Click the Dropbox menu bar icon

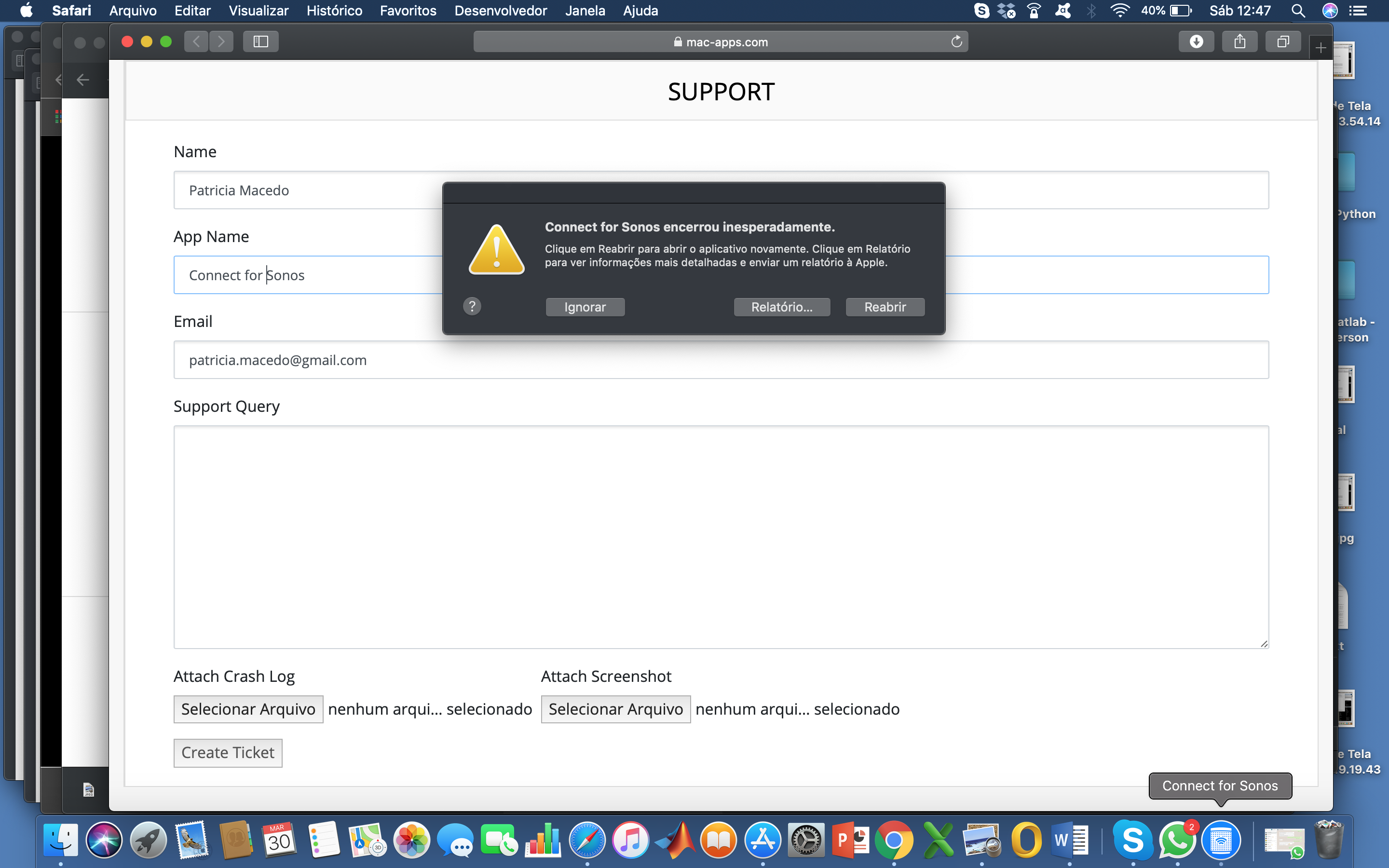coord(1007,10)
